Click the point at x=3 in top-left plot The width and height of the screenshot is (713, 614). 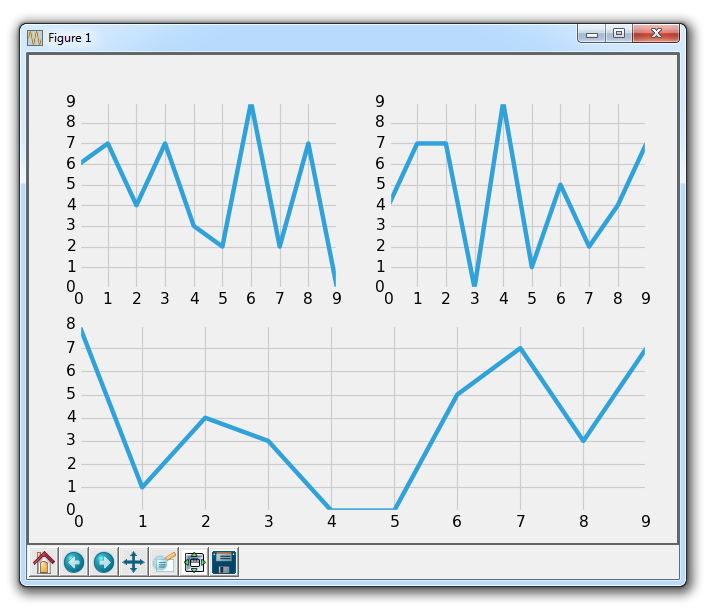(165, 143)
